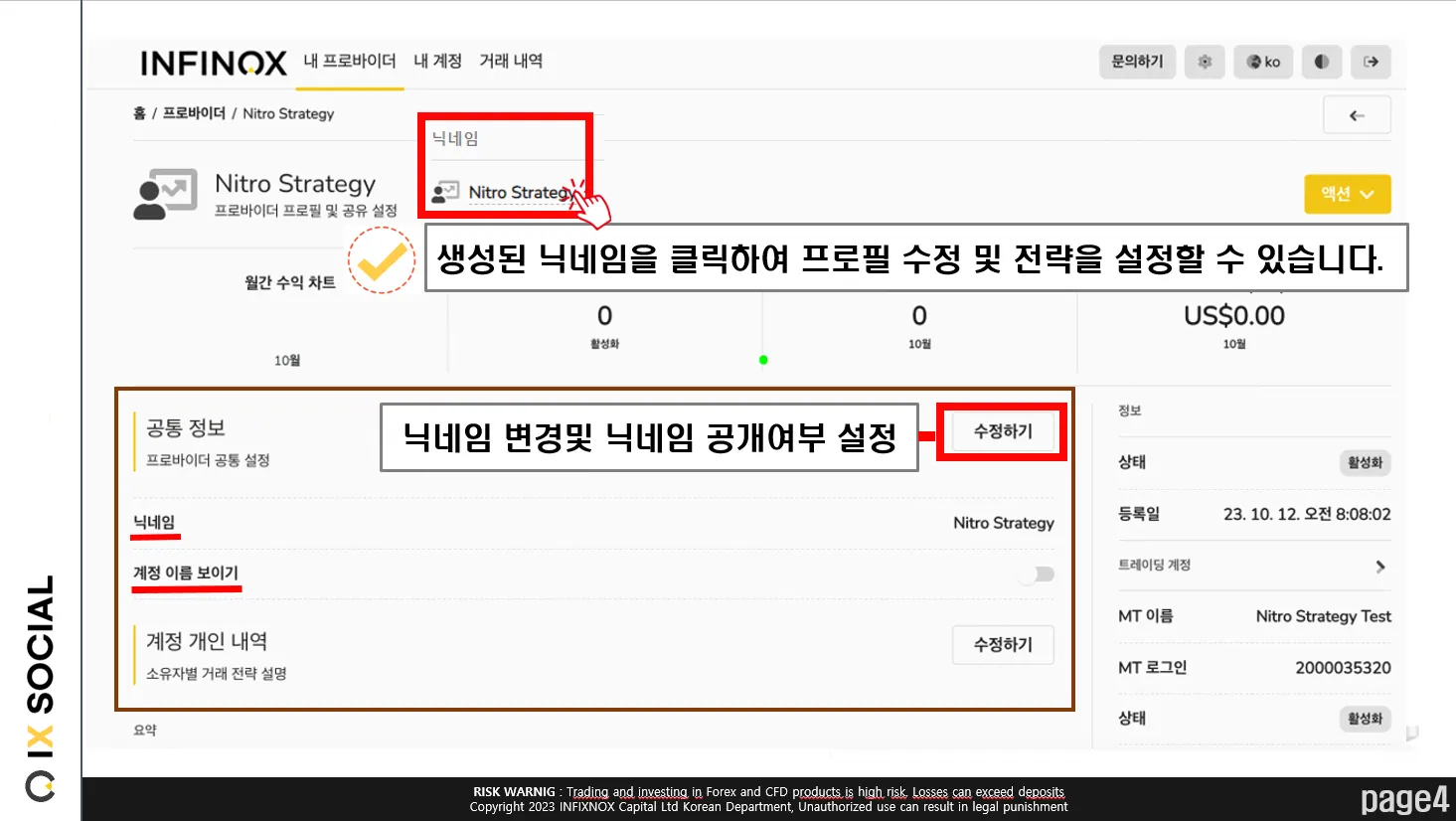
Task: Click the 프로바이더 프로필 및 공유 설정 subtitle
Action: tap(306, 211)
